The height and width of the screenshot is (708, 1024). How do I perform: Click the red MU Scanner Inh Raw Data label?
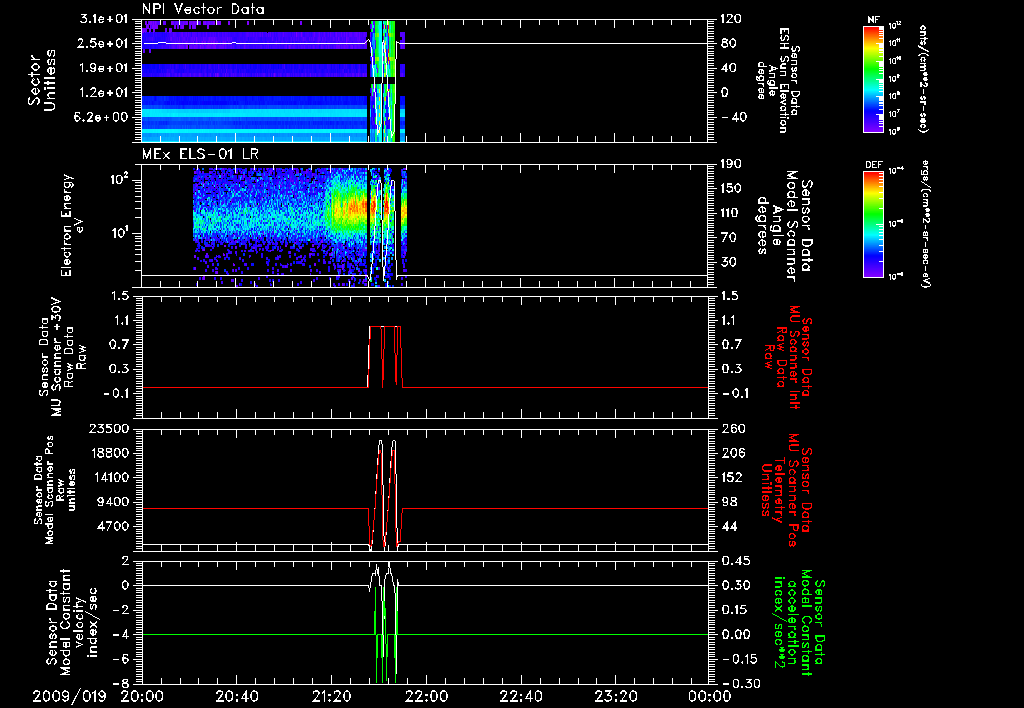click(787, 357)
